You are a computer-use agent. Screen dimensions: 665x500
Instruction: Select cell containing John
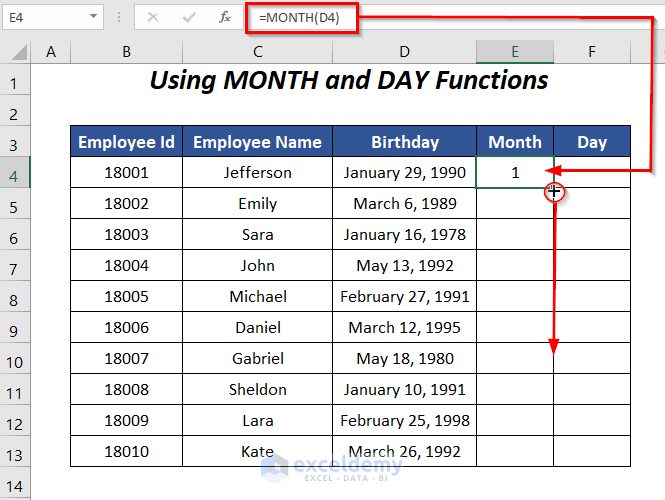257,265
